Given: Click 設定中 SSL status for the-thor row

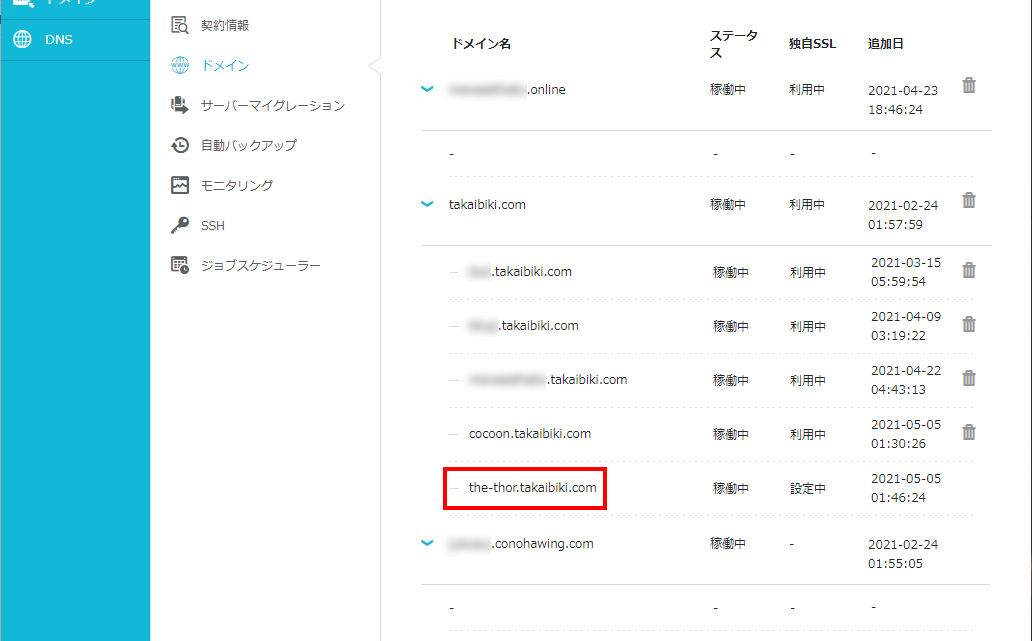Looking at the screenshot, I should coord(808,488).
